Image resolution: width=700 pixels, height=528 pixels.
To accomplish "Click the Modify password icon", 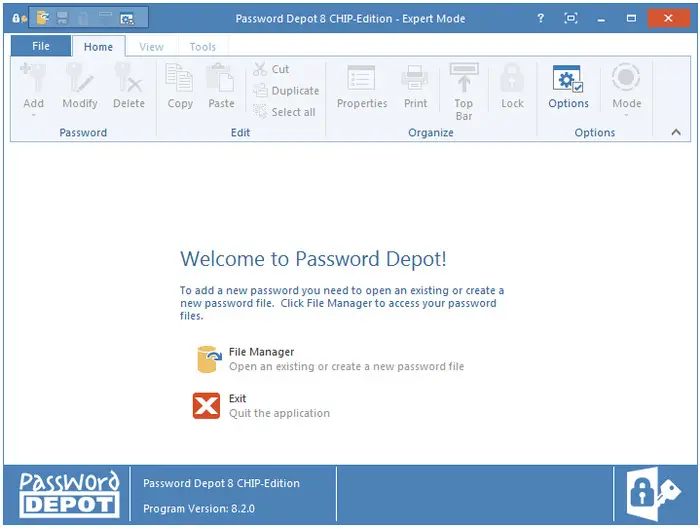I will point(79,78).
